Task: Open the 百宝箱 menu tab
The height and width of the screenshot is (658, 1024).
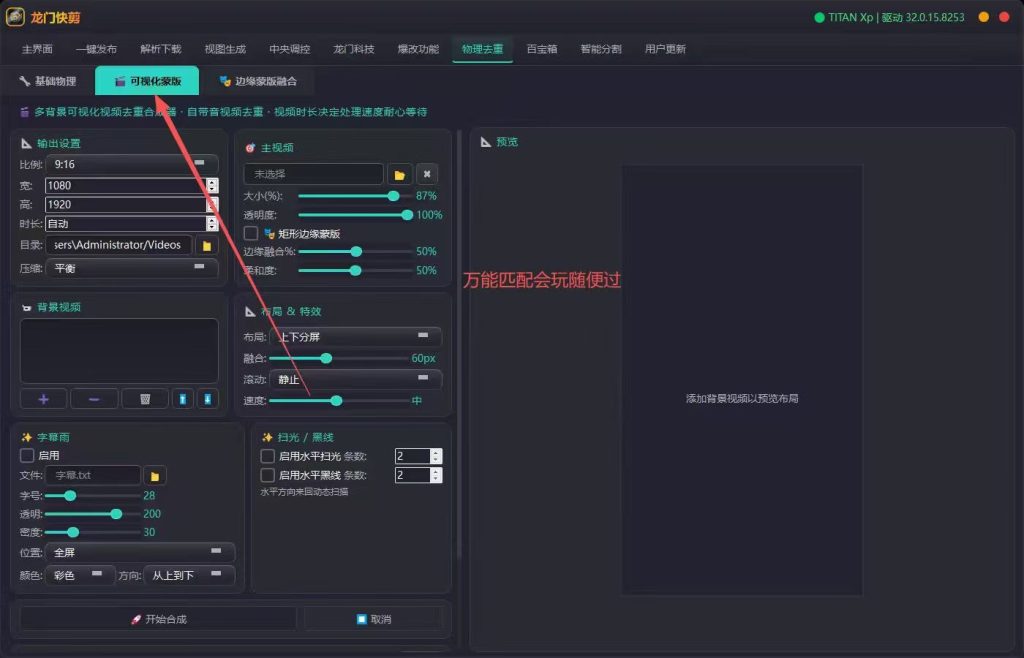Action: [542, 49]
